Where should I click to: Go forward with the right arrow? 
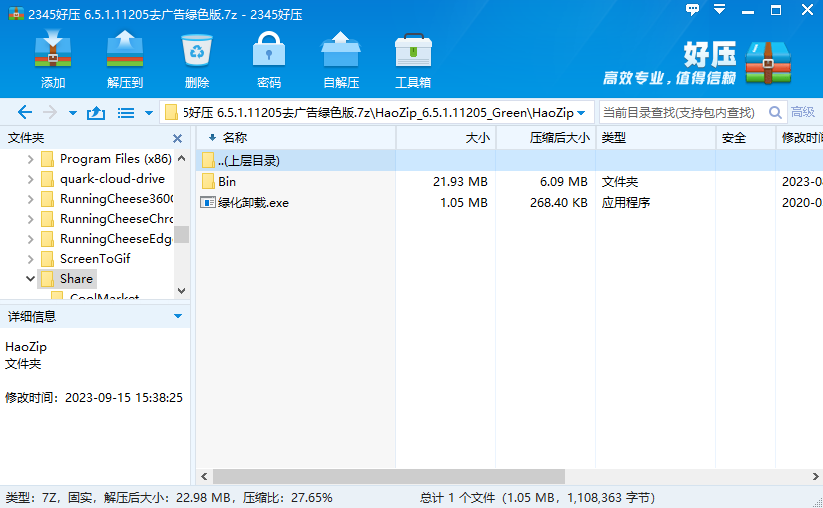point(50,112)
